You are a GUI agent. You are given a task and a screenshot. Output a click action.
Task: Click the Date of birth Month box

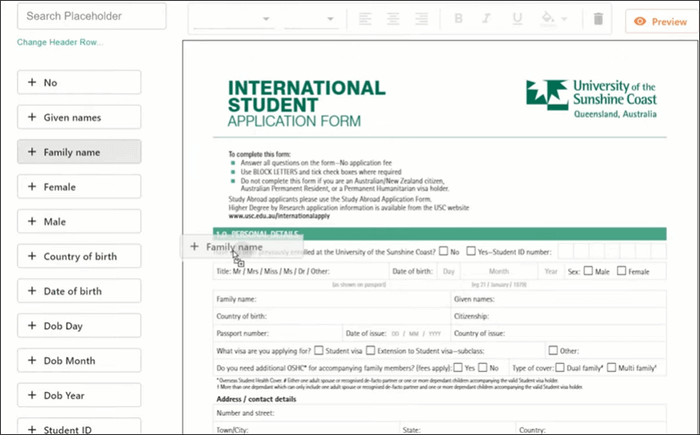pyautogui.click(x=499, y=271)
